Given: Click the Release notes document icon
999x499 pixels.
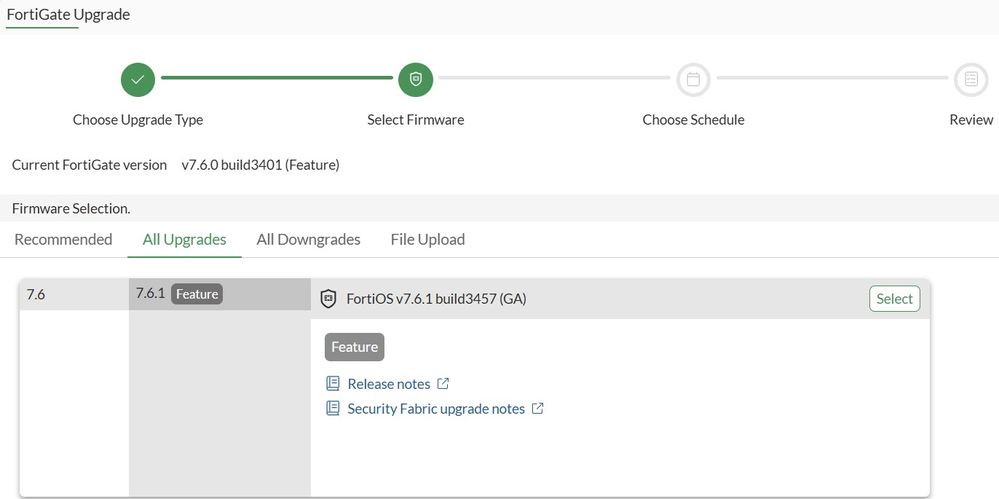Looking at the screenshot, I should [x=333, y=384].
